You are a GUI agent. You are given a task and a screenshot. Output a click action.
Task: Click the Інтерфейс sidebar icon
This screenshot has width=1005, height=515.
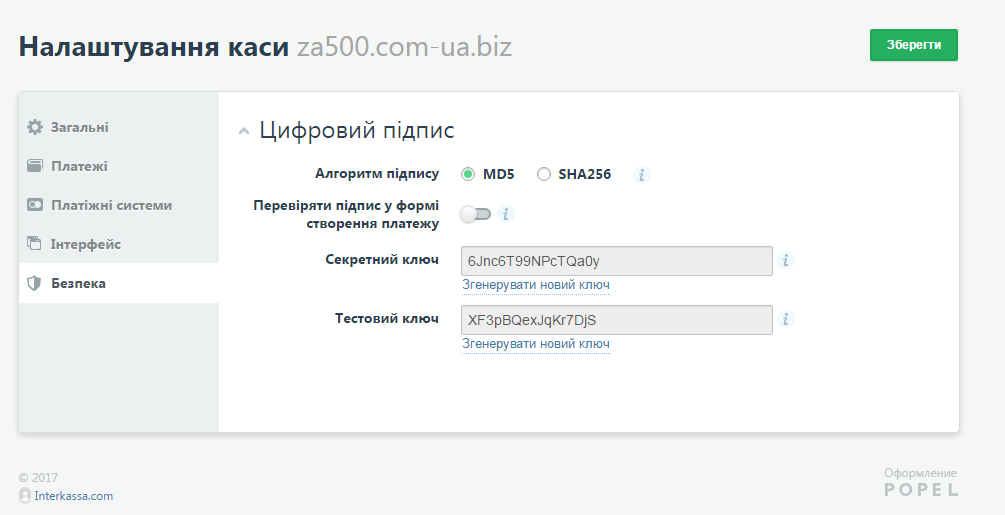tap(35, 244)
